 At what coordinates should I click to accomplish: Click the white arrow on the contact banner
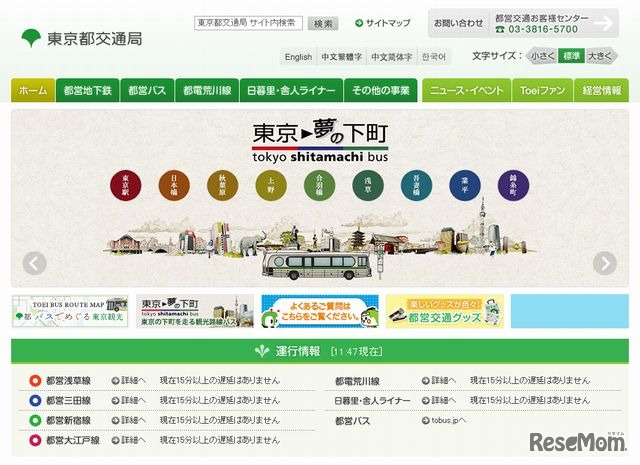pos(603,23)
